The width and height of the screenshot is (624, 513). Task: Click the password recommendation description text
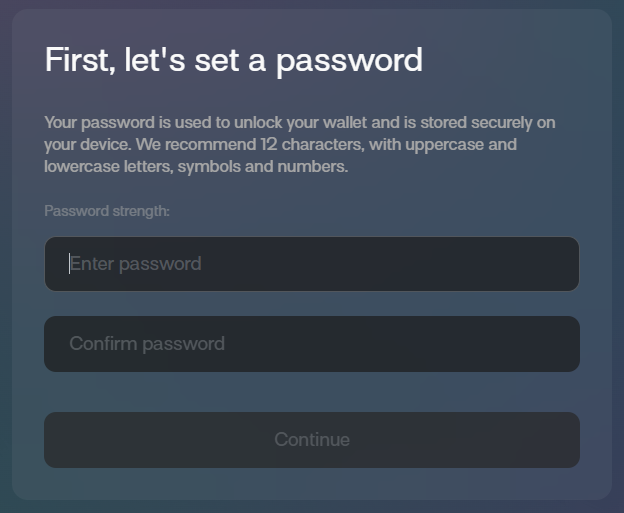(299, 145)
